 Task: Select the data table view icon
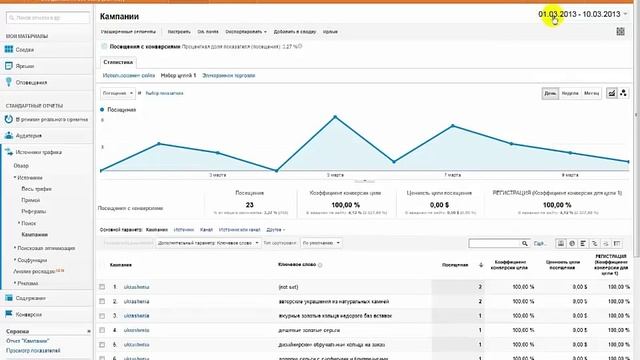[561, 243]
